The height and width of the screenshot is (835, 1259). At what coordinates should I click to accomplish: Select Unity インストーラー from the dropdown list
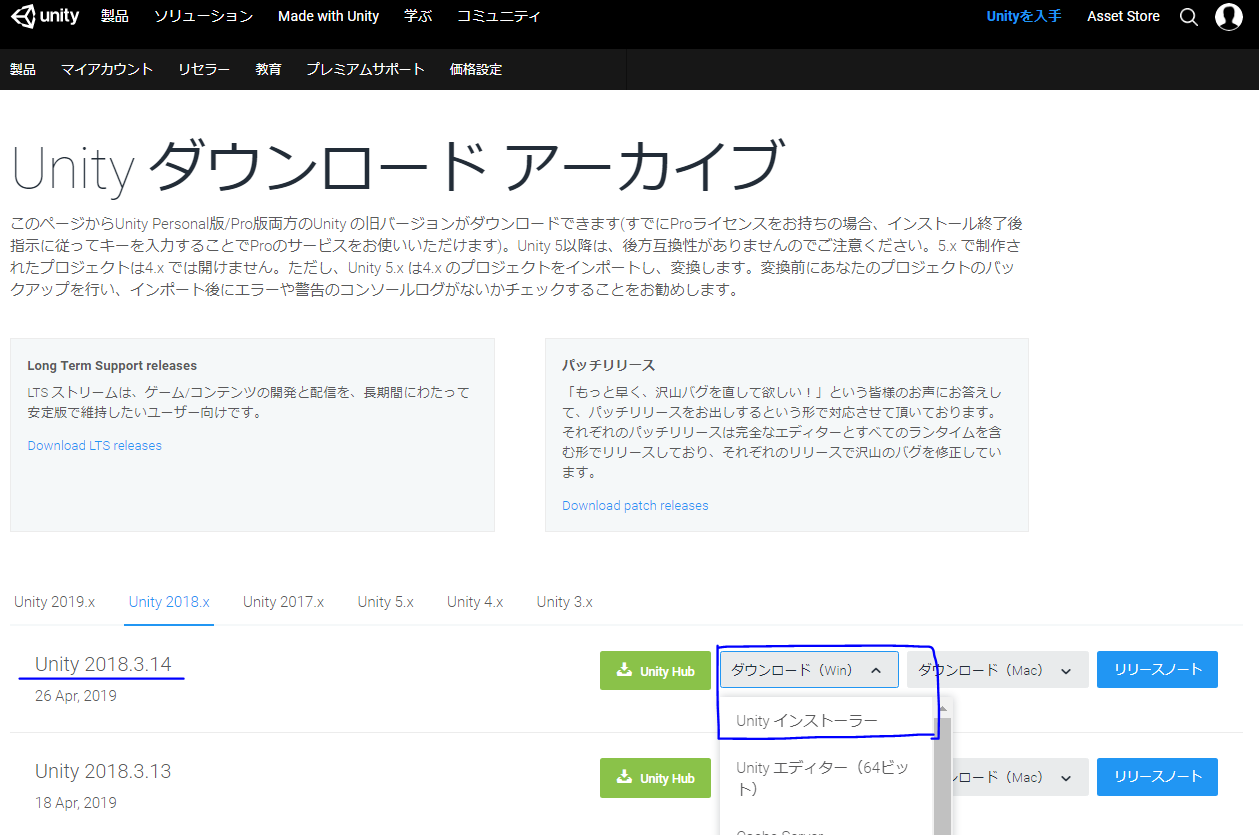point(806,721)
